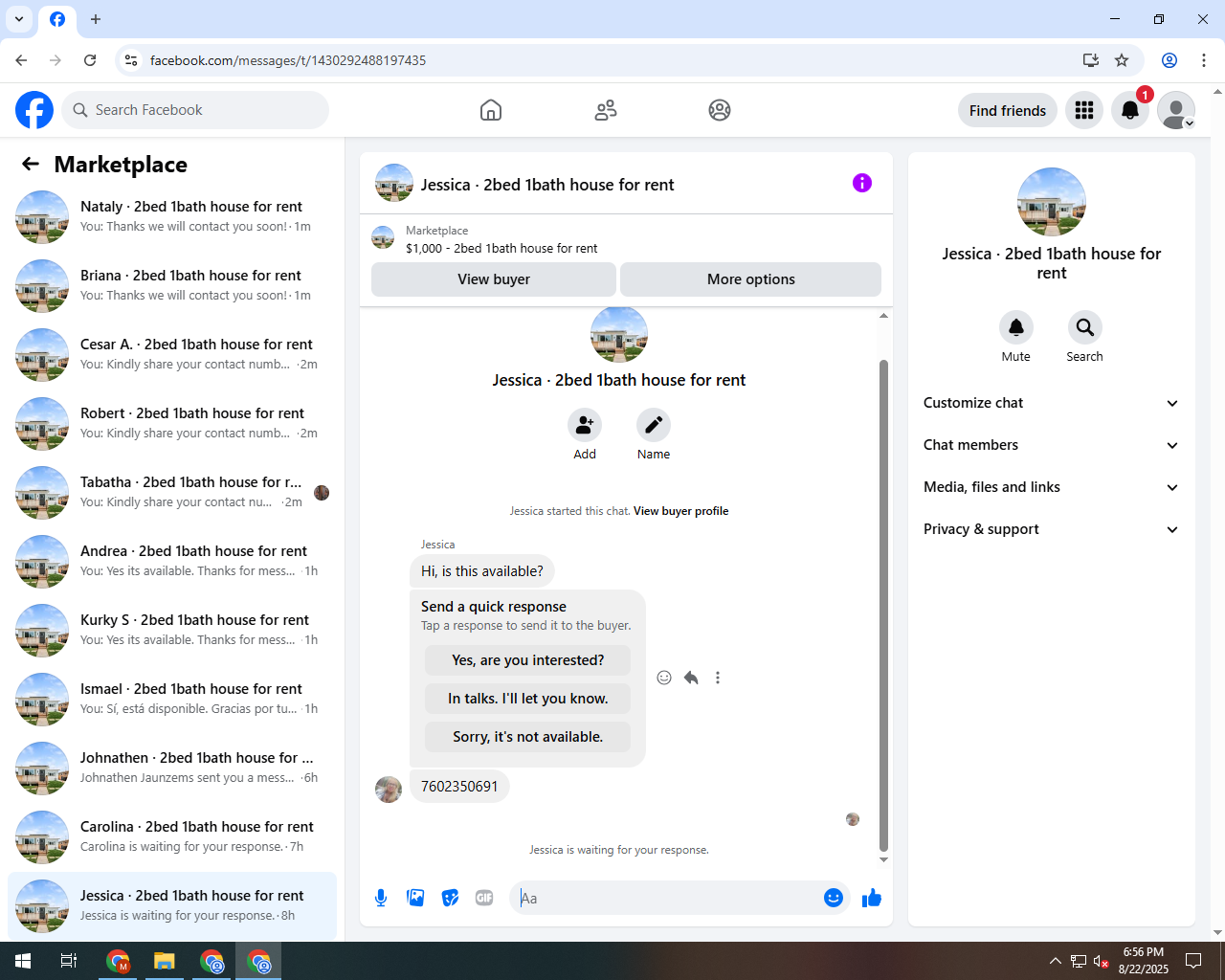The height and width of the screenshot is (980, 1225).
Task: Open the Home feed icon
Action: click(x=491, y=110)
